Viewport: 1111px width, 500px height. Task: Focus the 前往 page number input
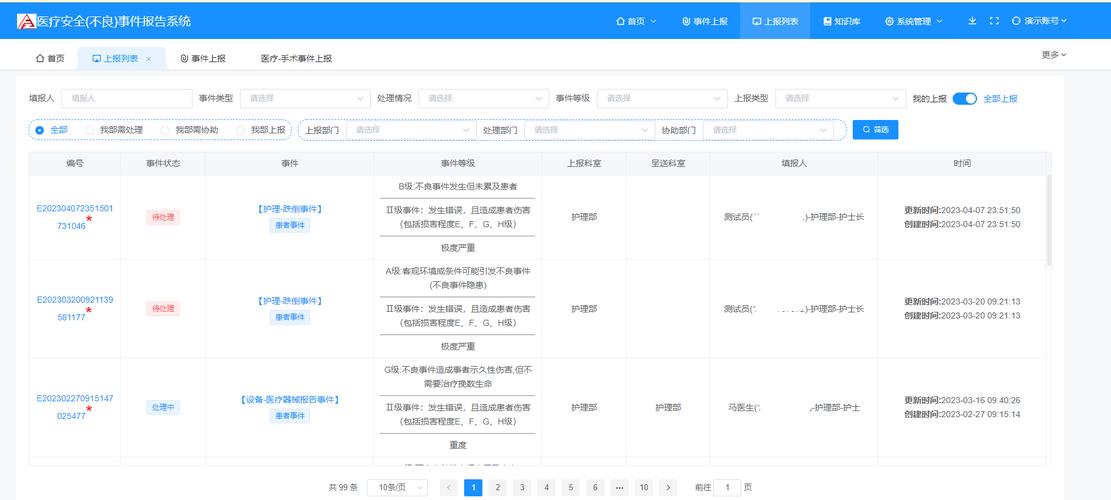(x=727, y=487)
